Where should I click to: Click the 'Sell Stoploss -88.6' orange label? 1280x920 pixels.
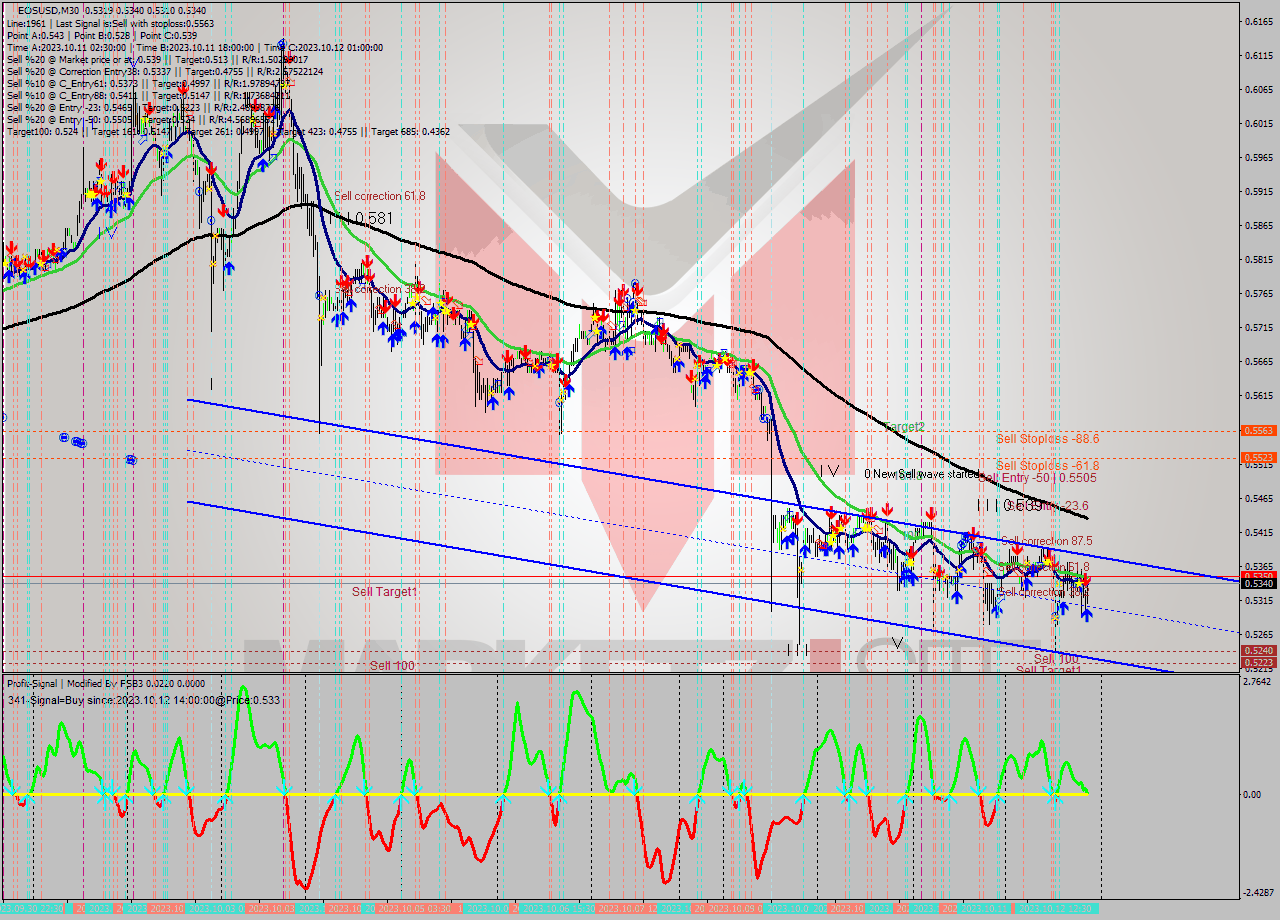[1047, 438]
